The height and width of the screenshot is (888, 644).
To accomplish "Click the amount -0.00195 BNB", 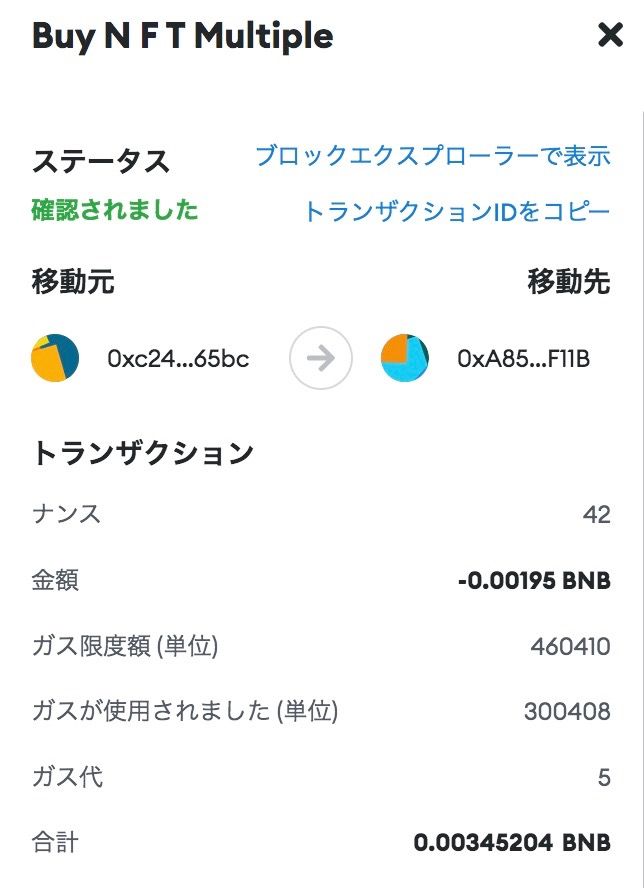I will [x=533, y=581].
